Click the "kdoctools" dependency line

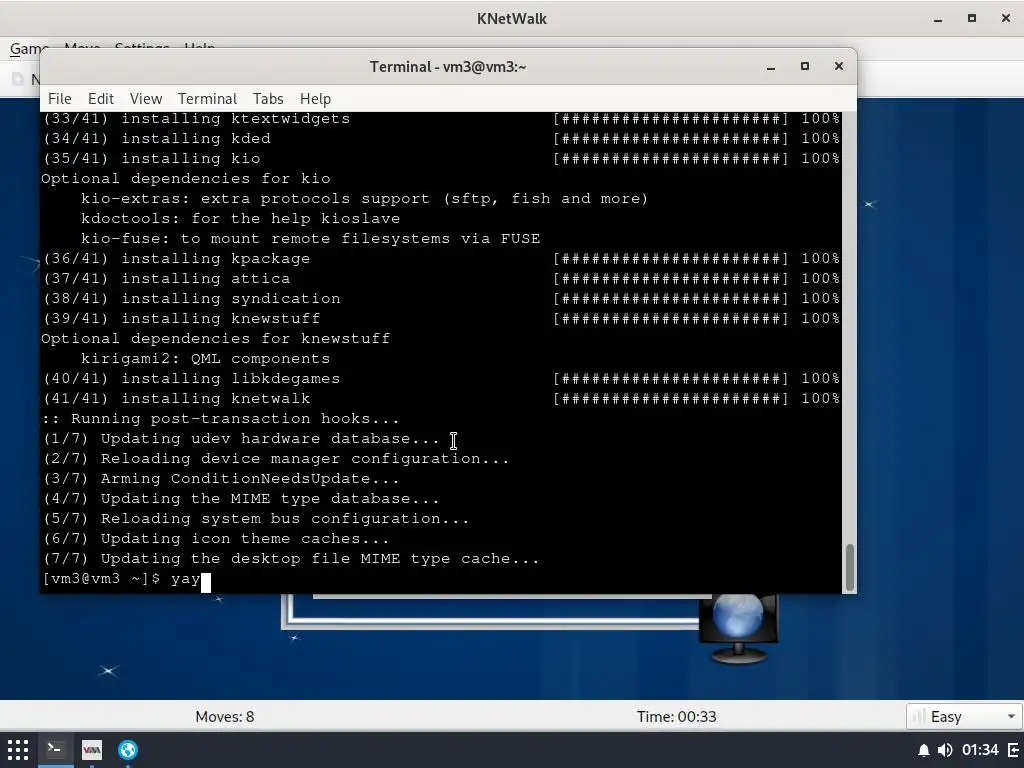click(240, 219)
